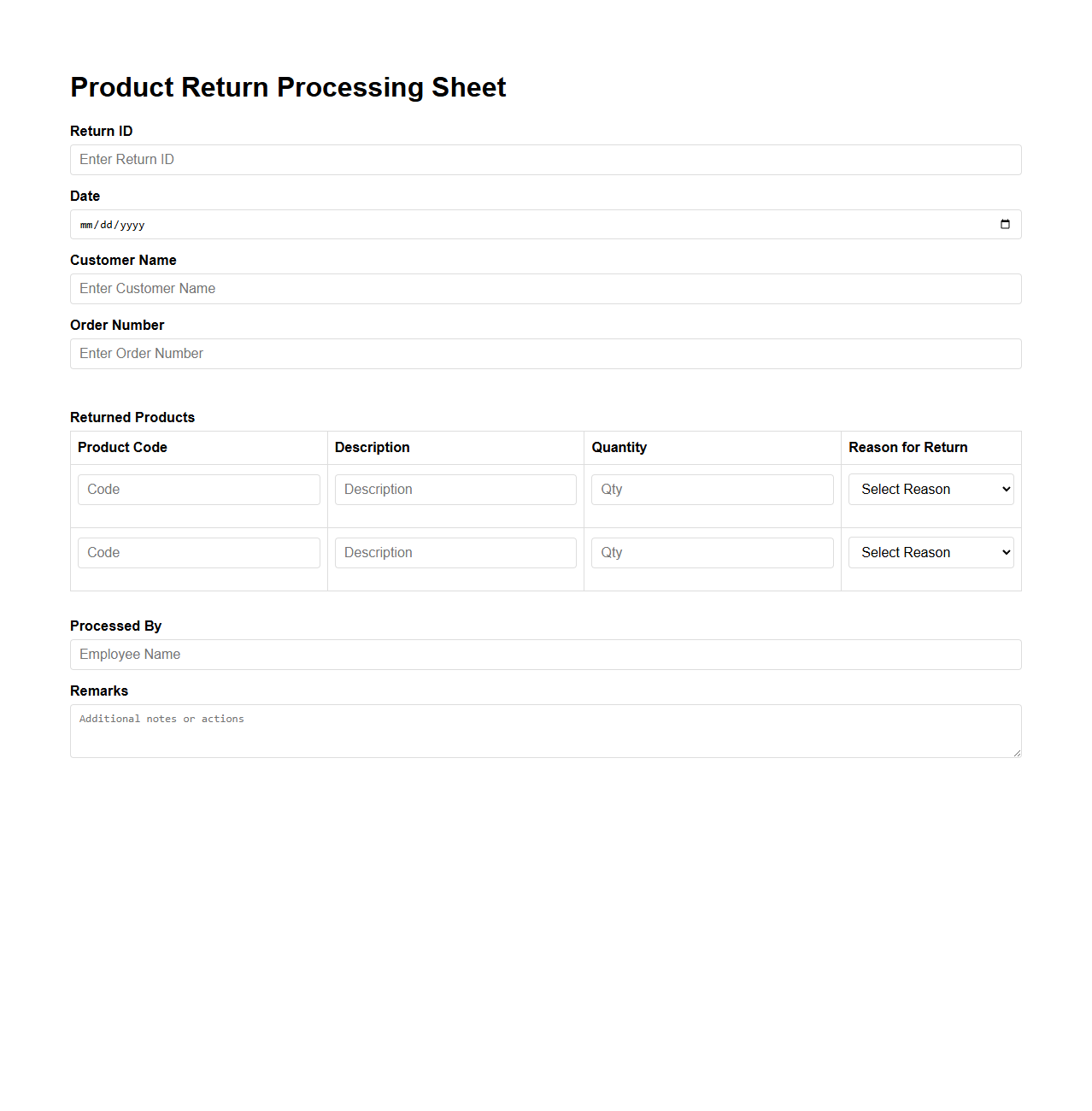
Task: Click the Remarks textarea resize handle
Action: (1017, 753)
